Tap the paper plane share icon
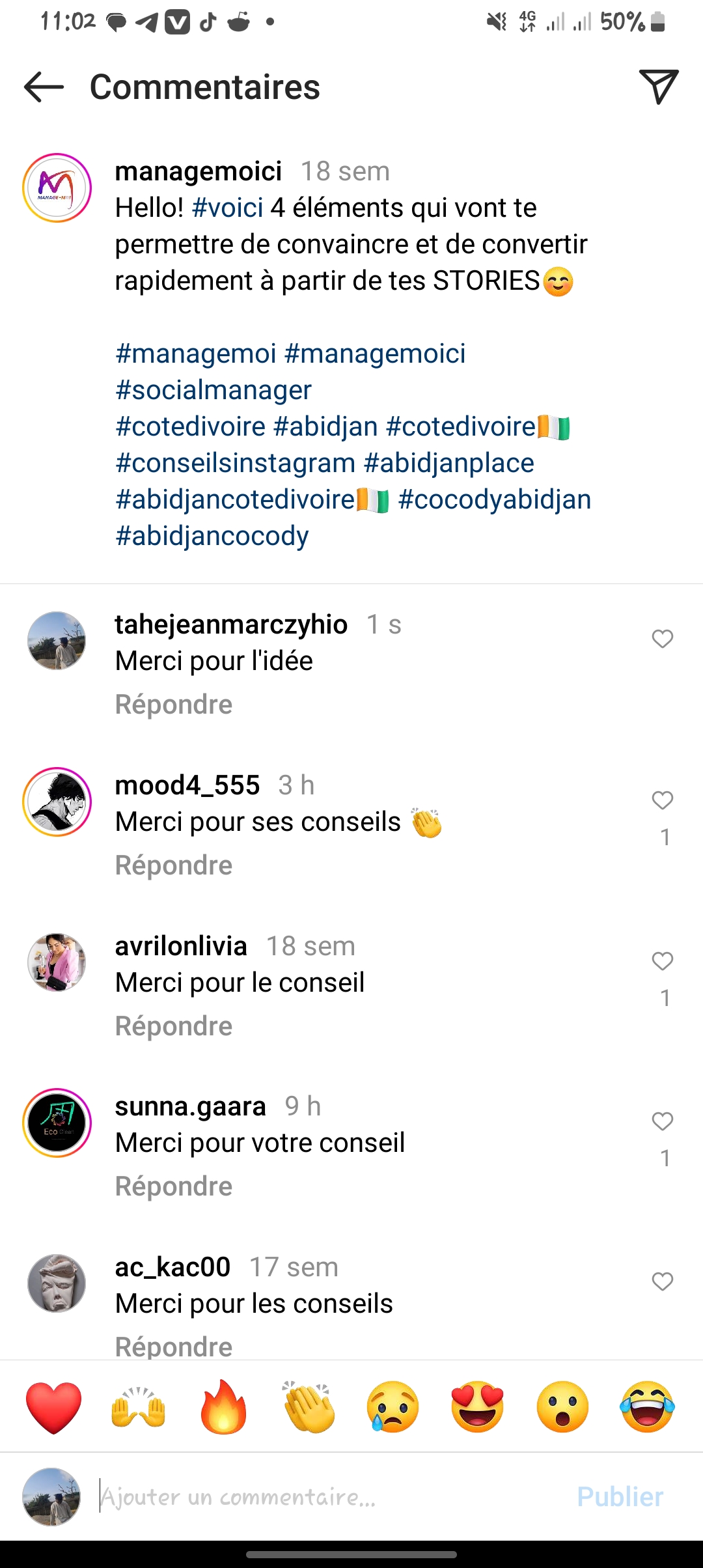703x1568 pixels. (x=659, y=87)
